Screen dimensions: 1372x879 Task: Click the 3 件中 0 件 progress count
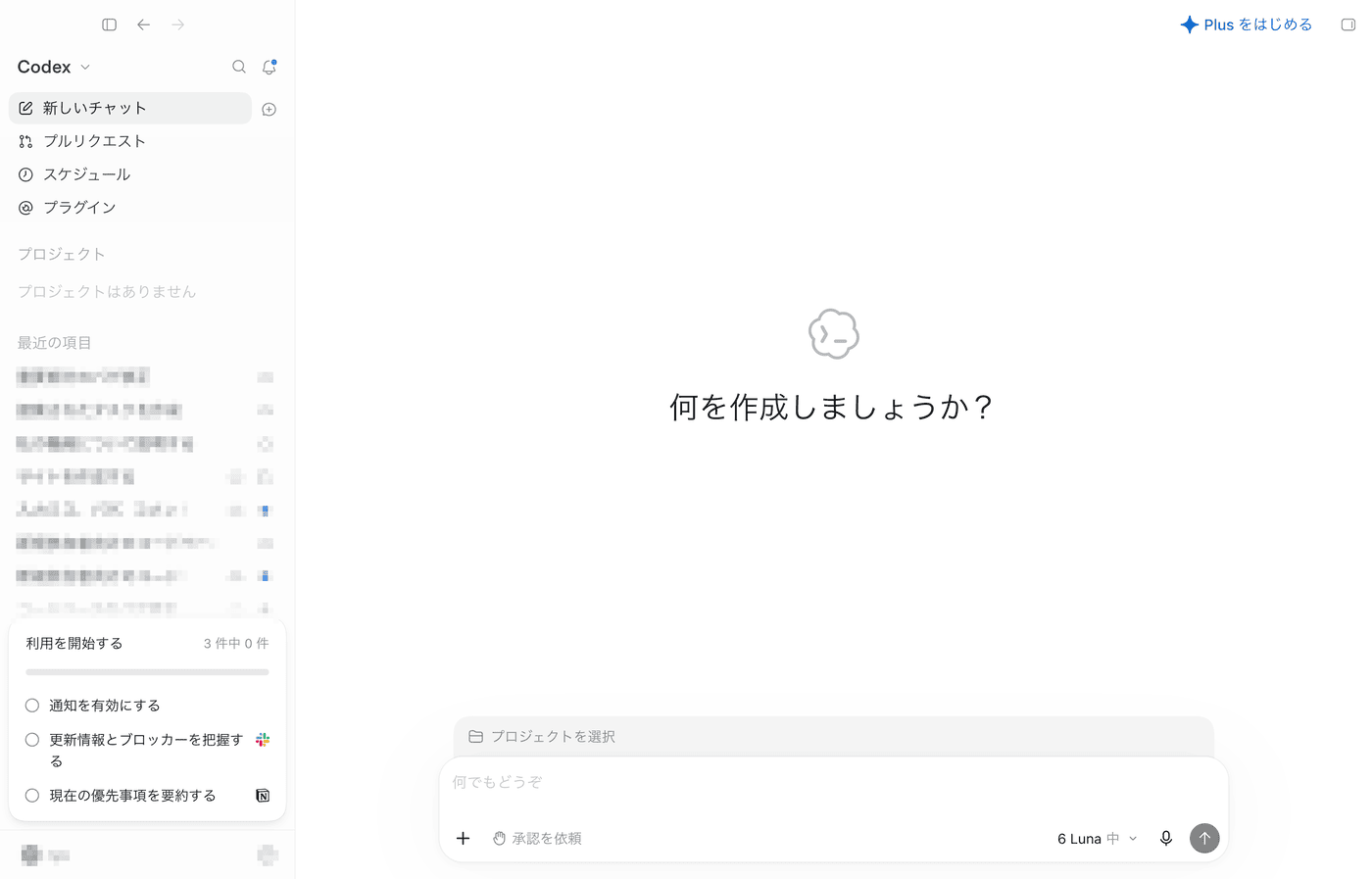[x=236, y=644]
